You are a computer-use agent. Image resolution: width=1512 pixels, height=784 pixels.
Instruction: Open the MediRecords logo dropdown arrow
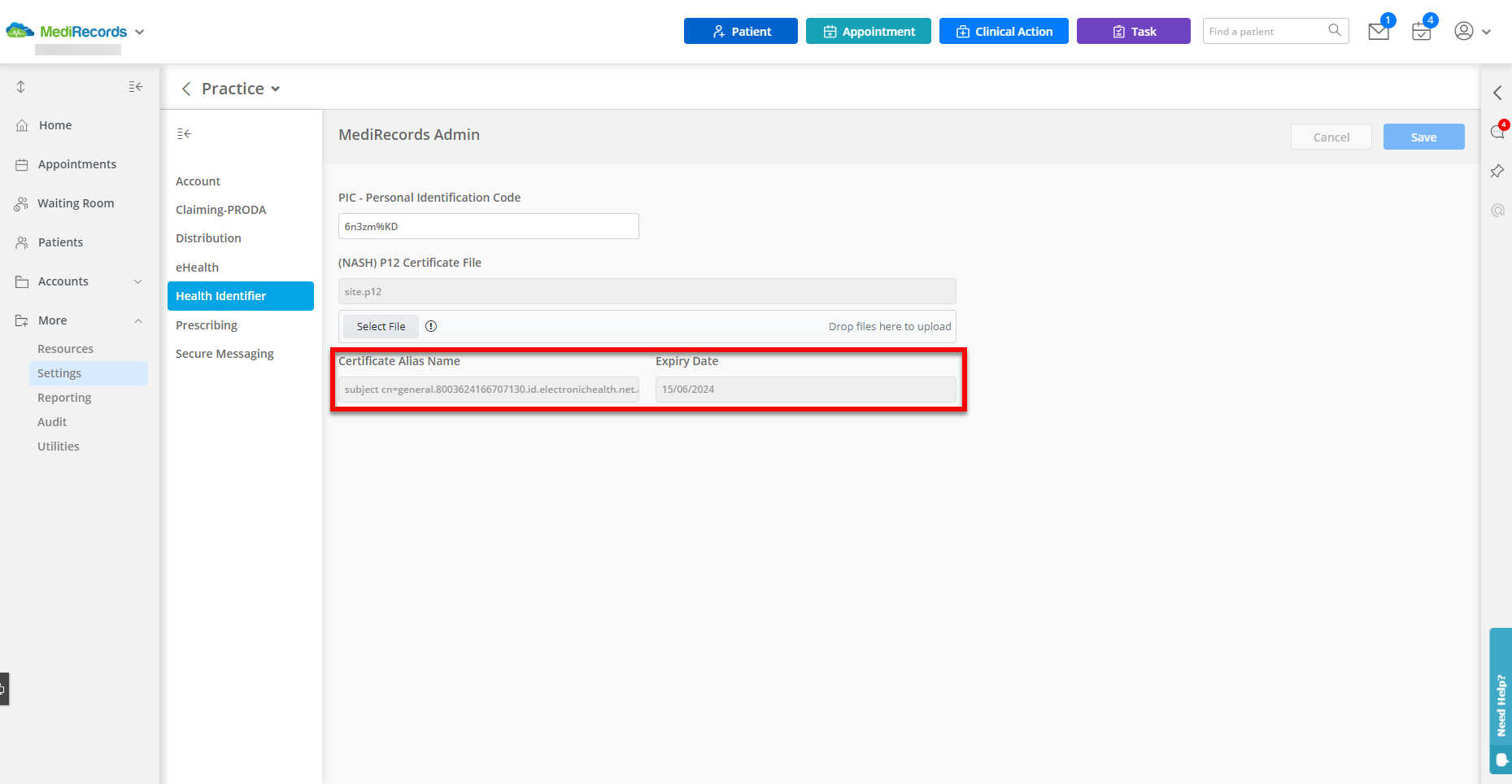pyautogui.click(x=139, y=32)
